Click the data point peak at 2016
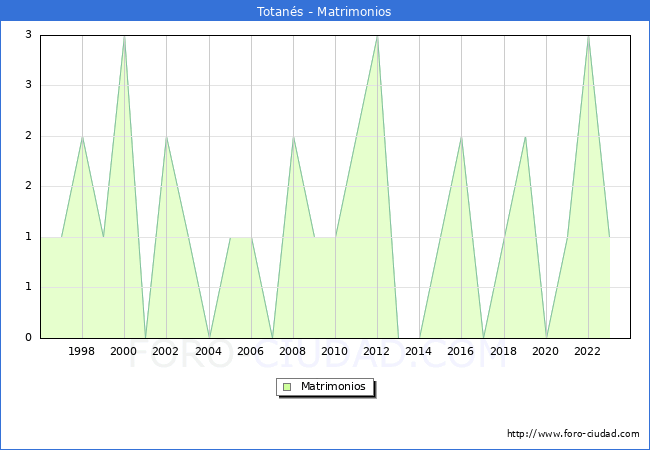 (x=461, y=137)
